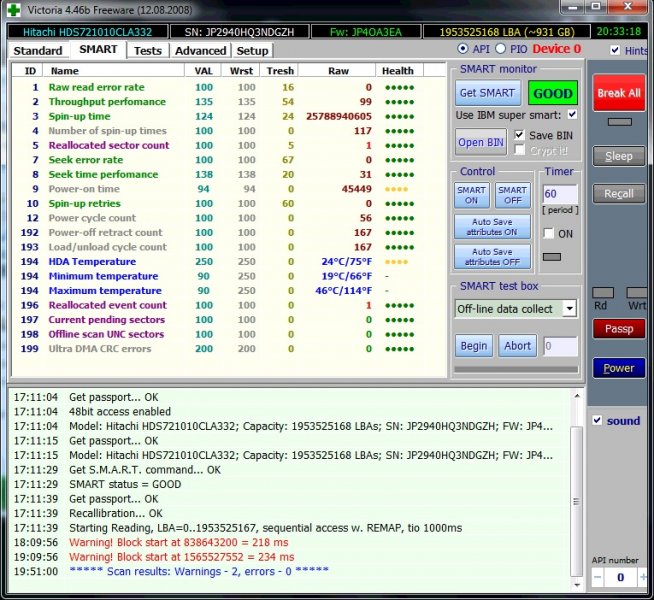Click the Sleep button

click(618, 156)
